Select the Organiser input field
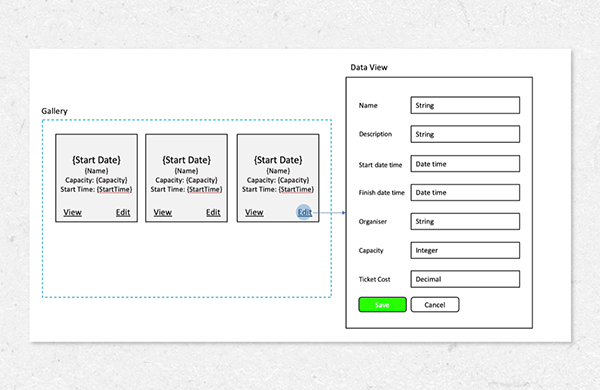Image resolution: width=600 pixels, height=390 pixels. [x=465, y=221]
